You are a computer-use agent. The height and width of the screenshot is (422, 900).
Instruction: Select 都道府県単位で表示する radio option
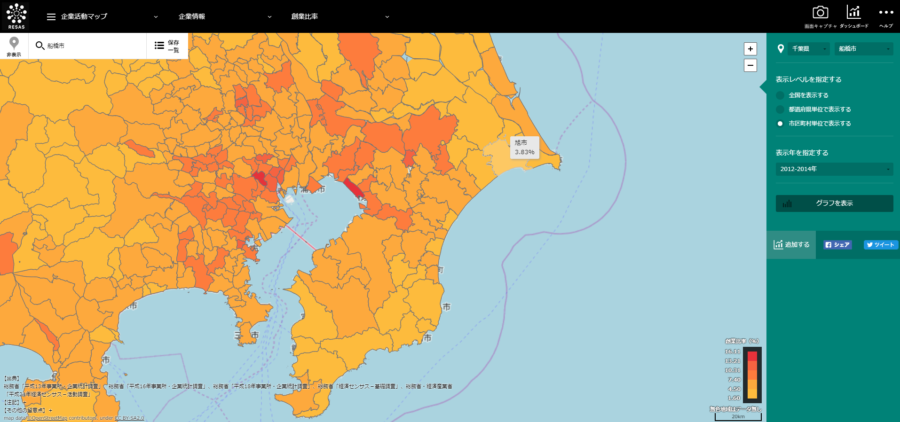[x=780, y=109]
